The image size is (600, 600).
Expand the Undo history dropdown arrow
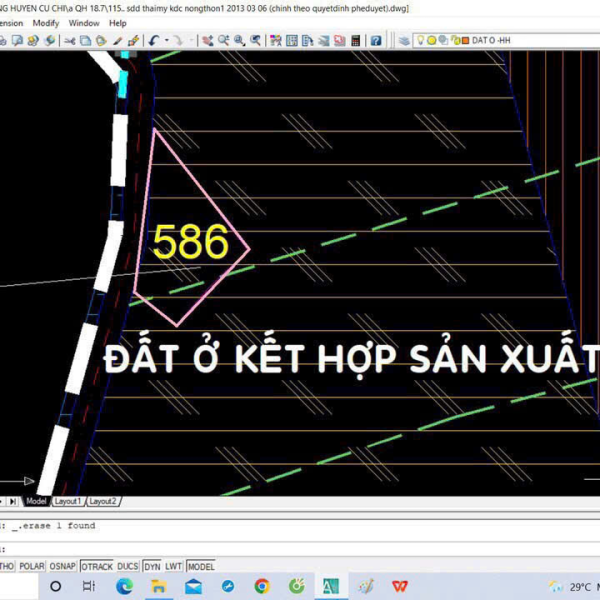coord(167,40)
